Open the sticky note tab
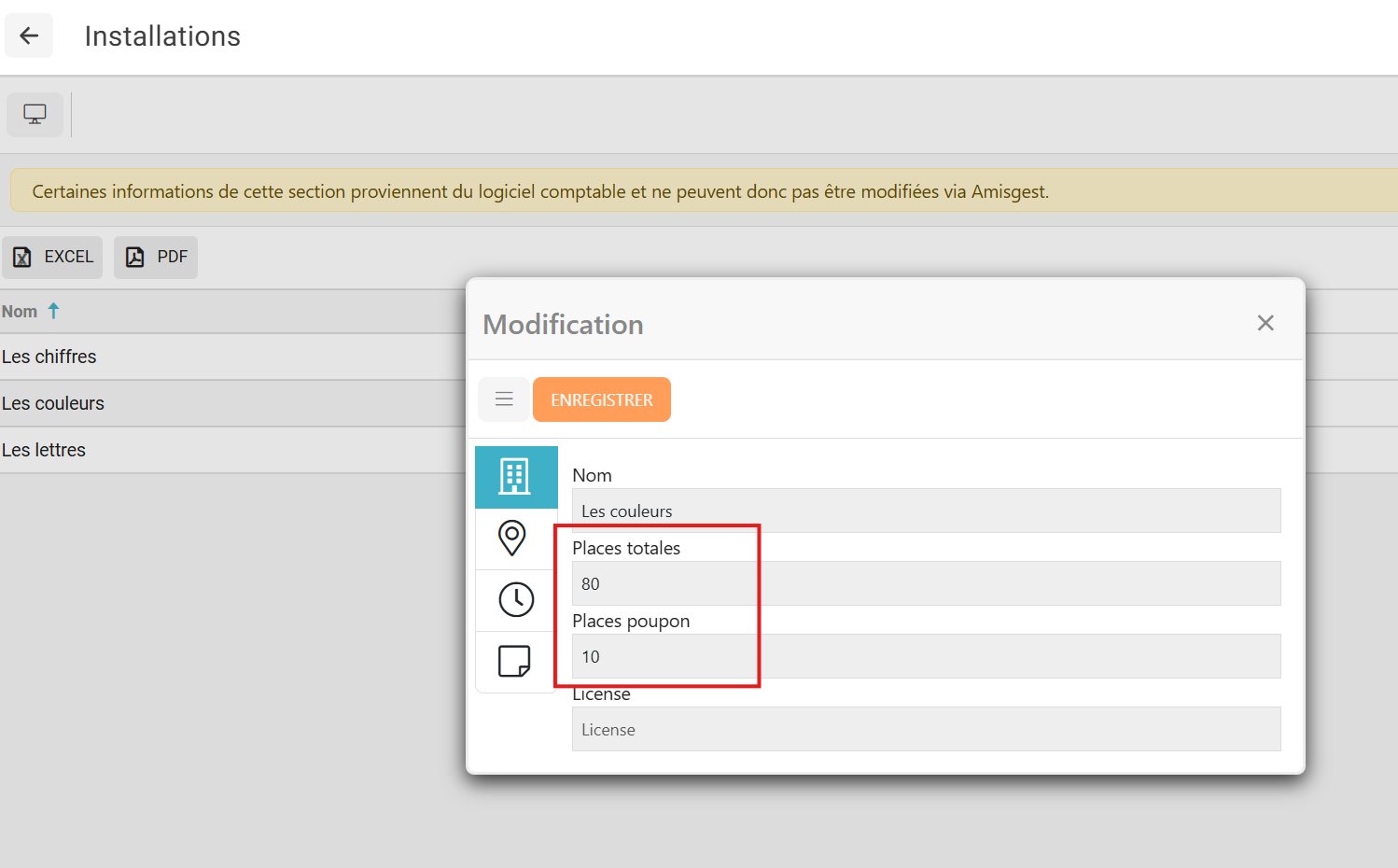 (x=514, y=661)
